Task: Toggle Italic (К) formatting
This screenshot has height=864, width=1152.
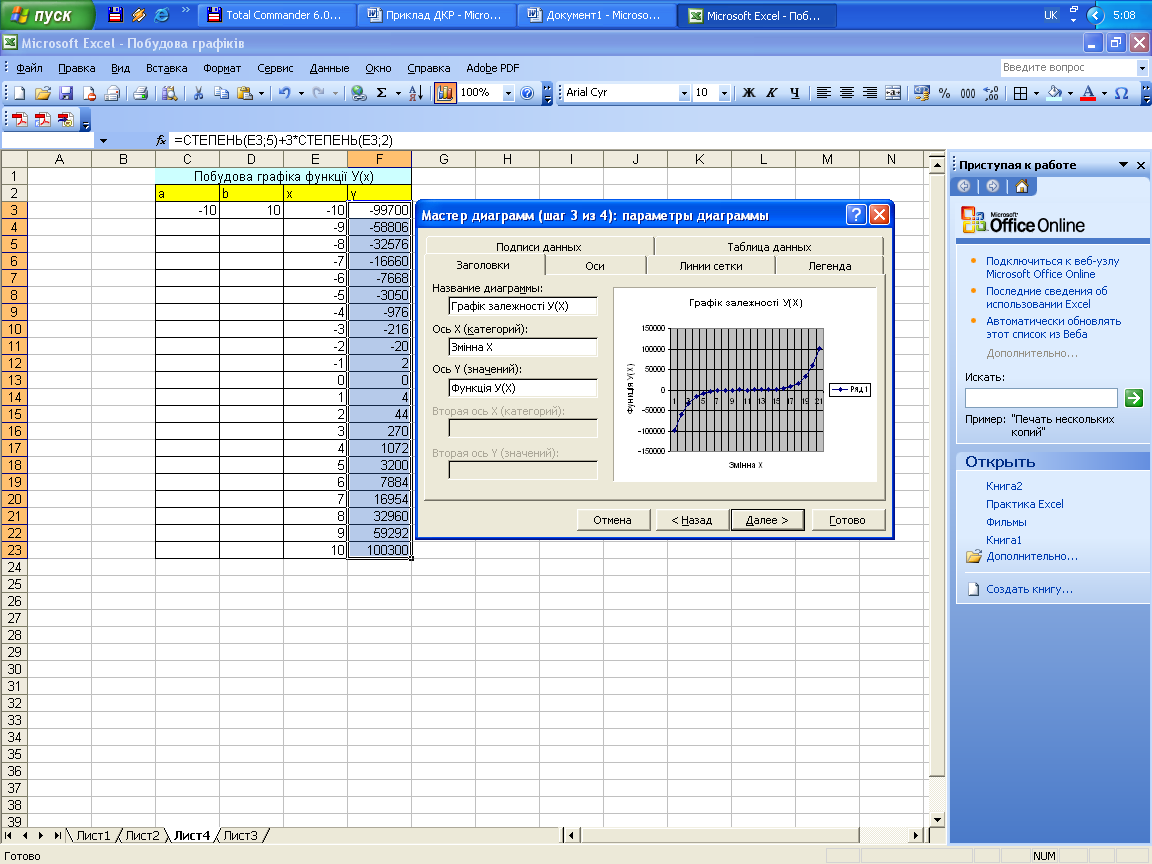Action: [x=771, y=93]
